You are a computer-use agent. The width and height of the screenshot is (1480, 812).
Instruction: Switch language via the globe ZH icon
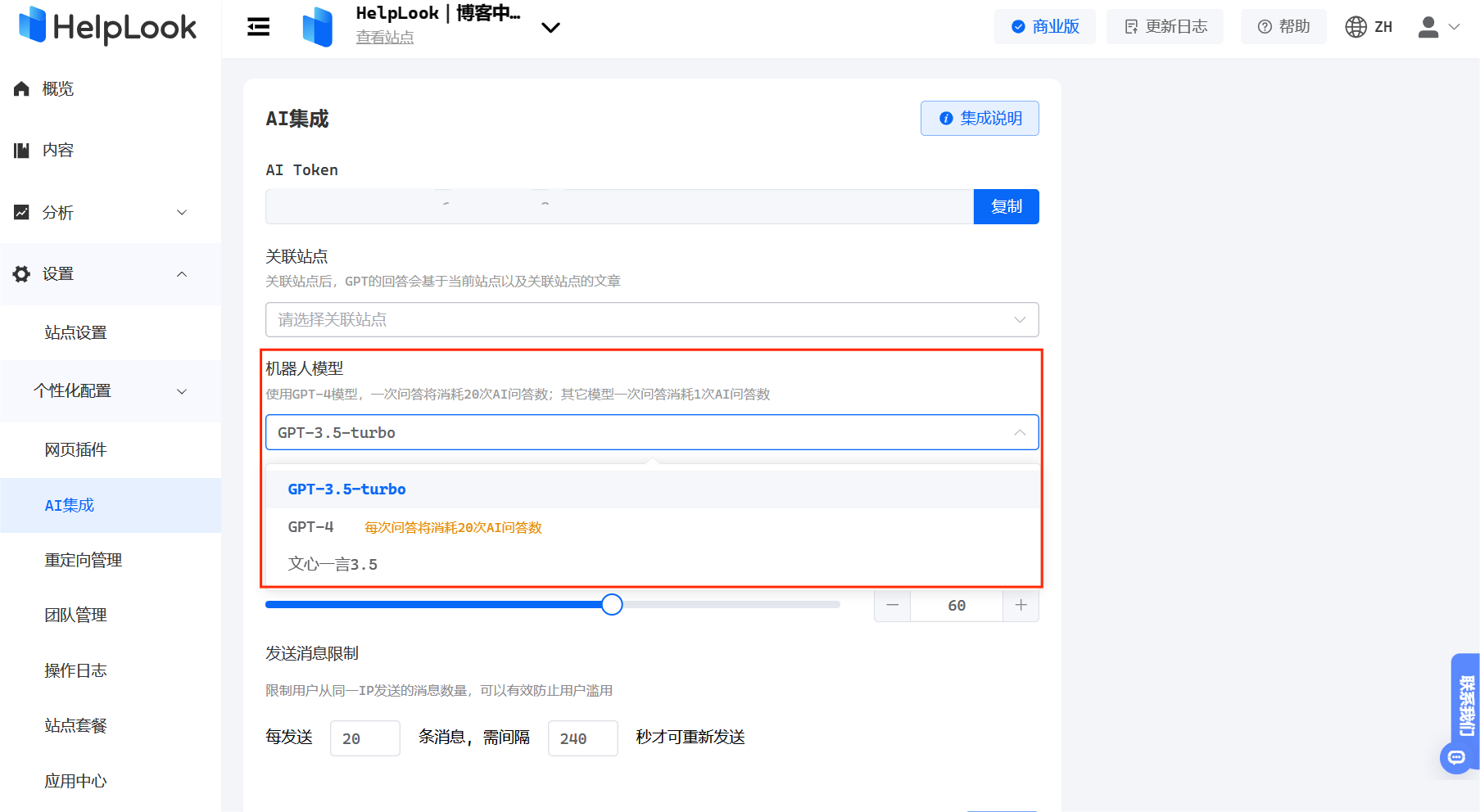(x=1368, y=27)
